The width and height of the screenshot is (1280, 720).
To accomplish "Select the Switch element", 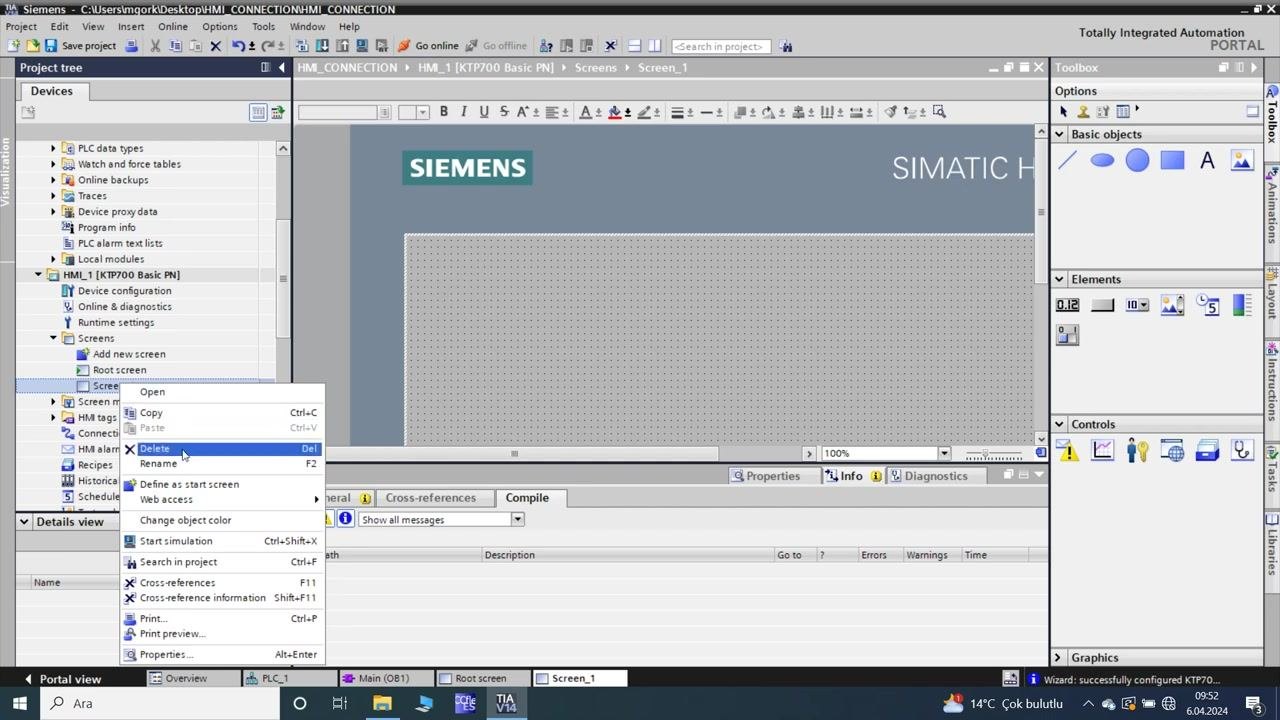I will [x=1067, y=335].
